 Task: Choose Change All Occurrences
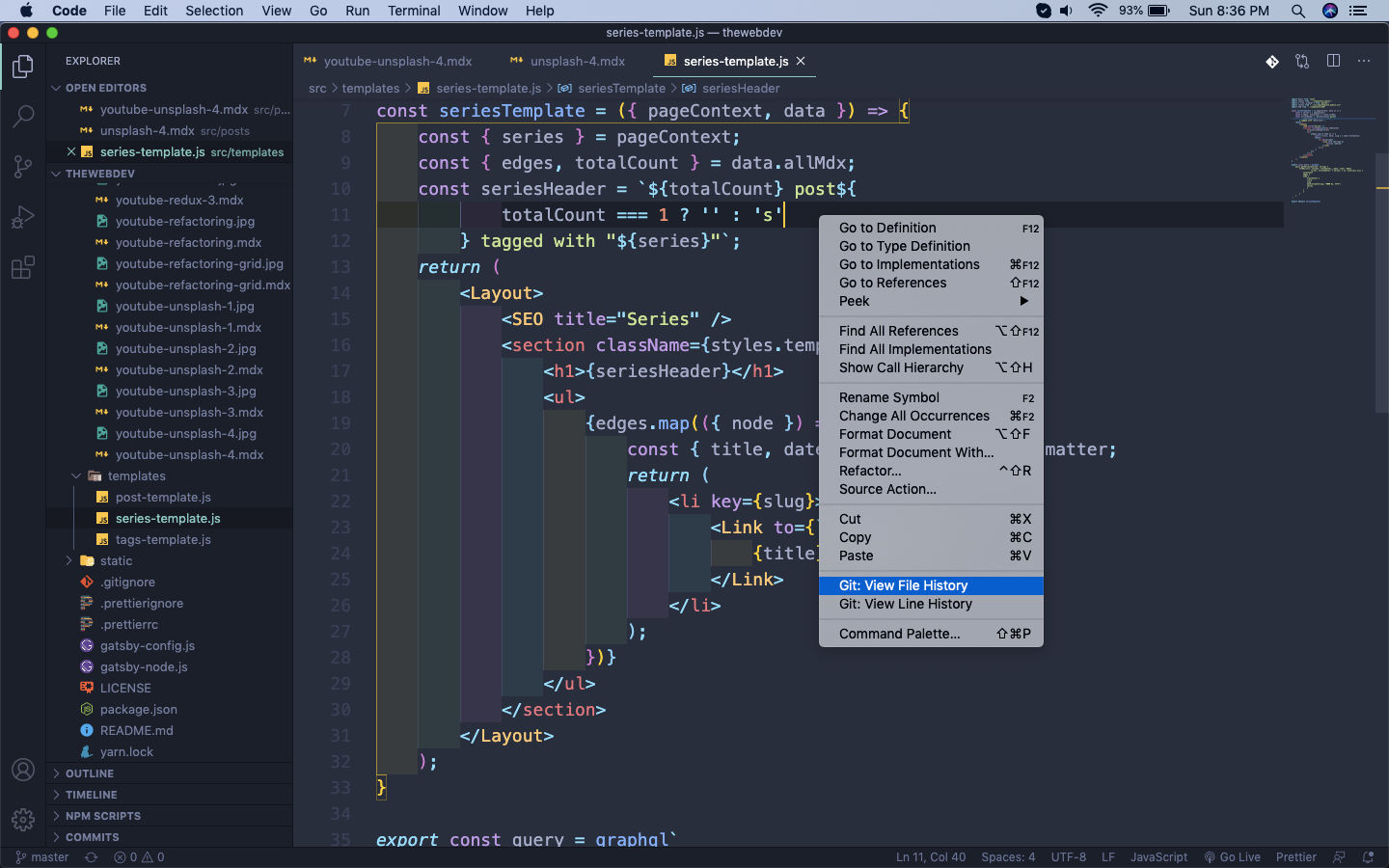tap(931, 416)
